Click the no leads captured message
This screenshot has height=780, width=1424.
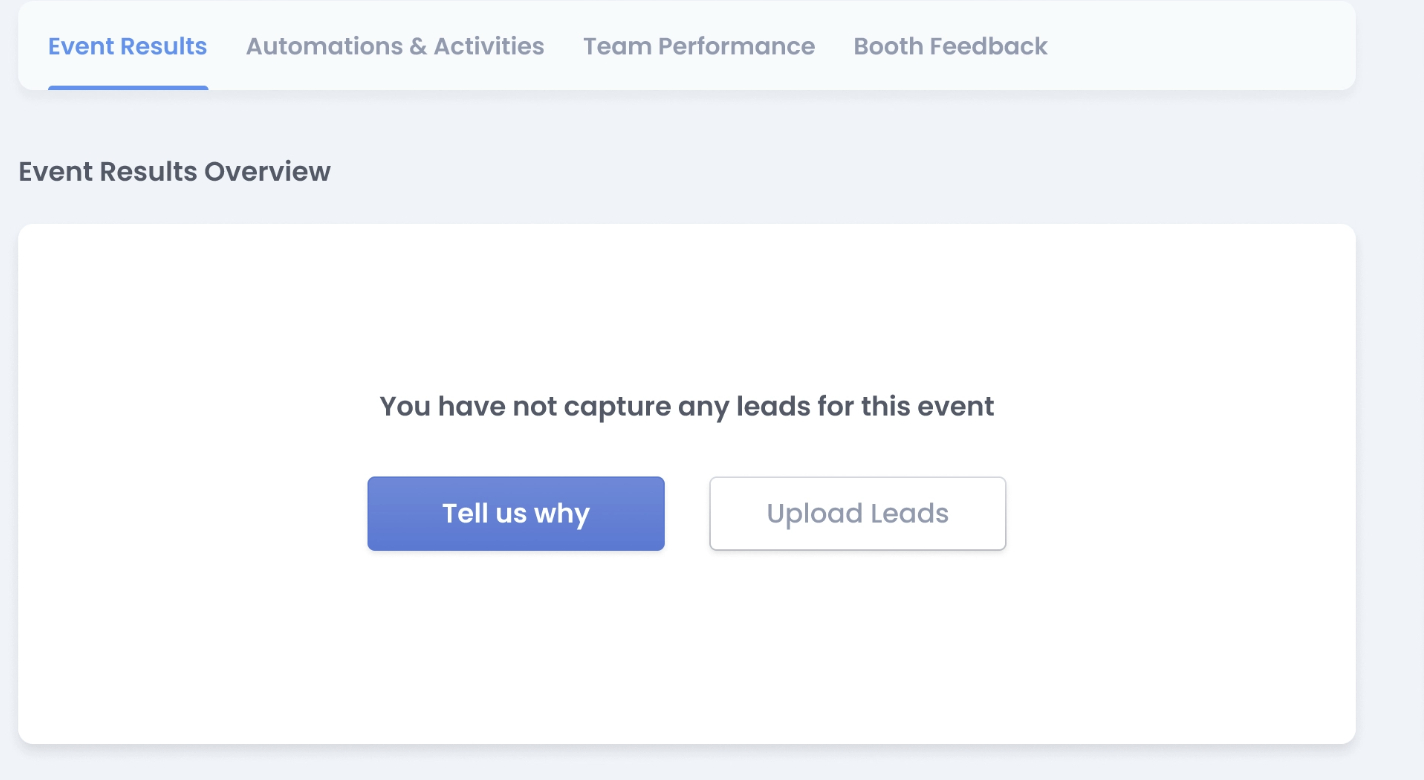[687, 407]
